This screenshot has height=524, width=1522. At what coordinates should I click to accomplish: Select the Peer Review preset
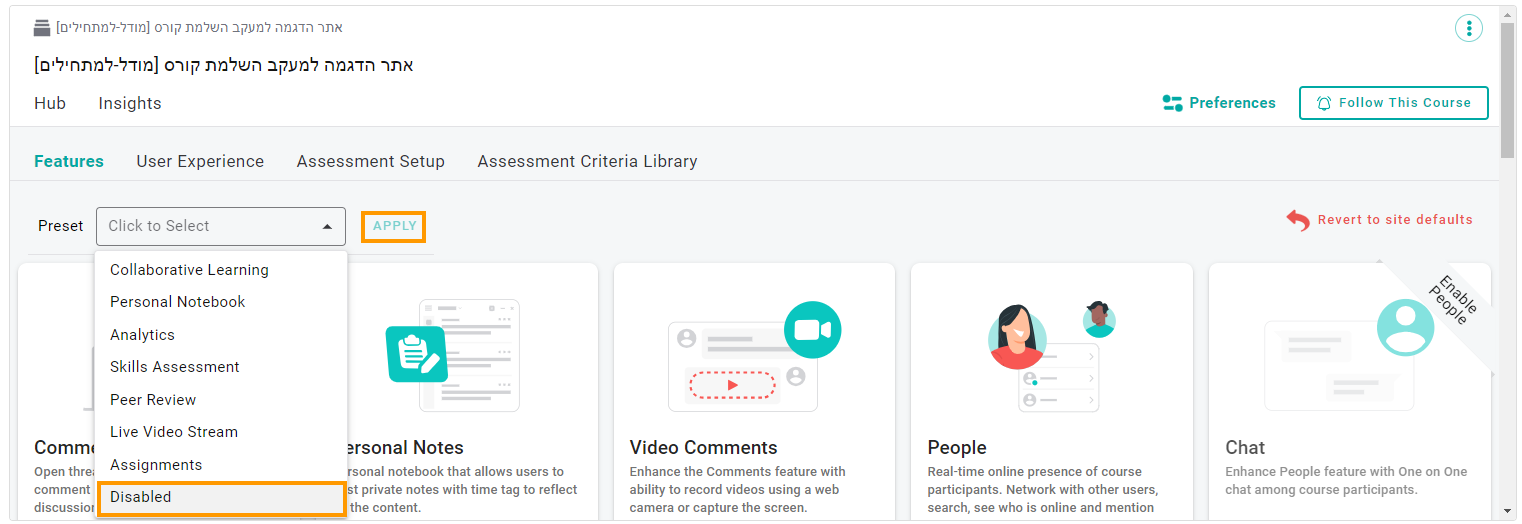[153, 400]
